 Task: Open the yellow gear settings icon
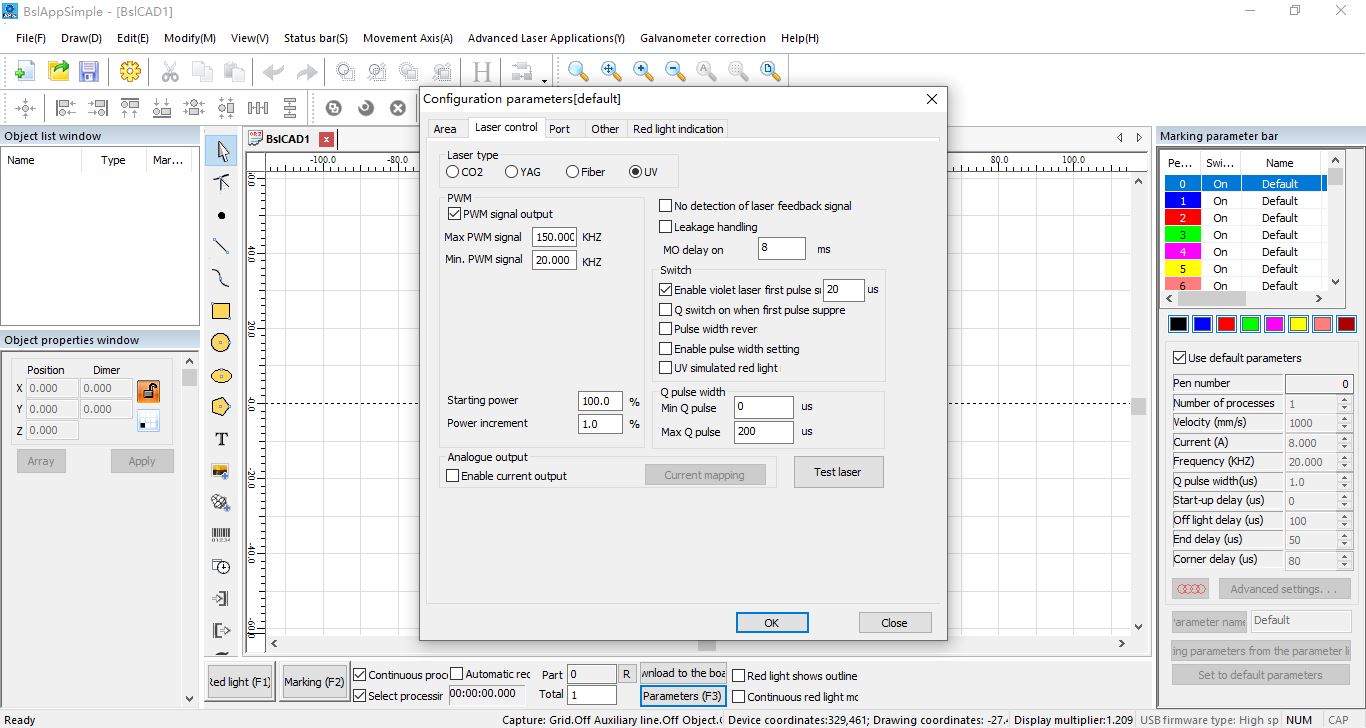(x=129, y=71)
